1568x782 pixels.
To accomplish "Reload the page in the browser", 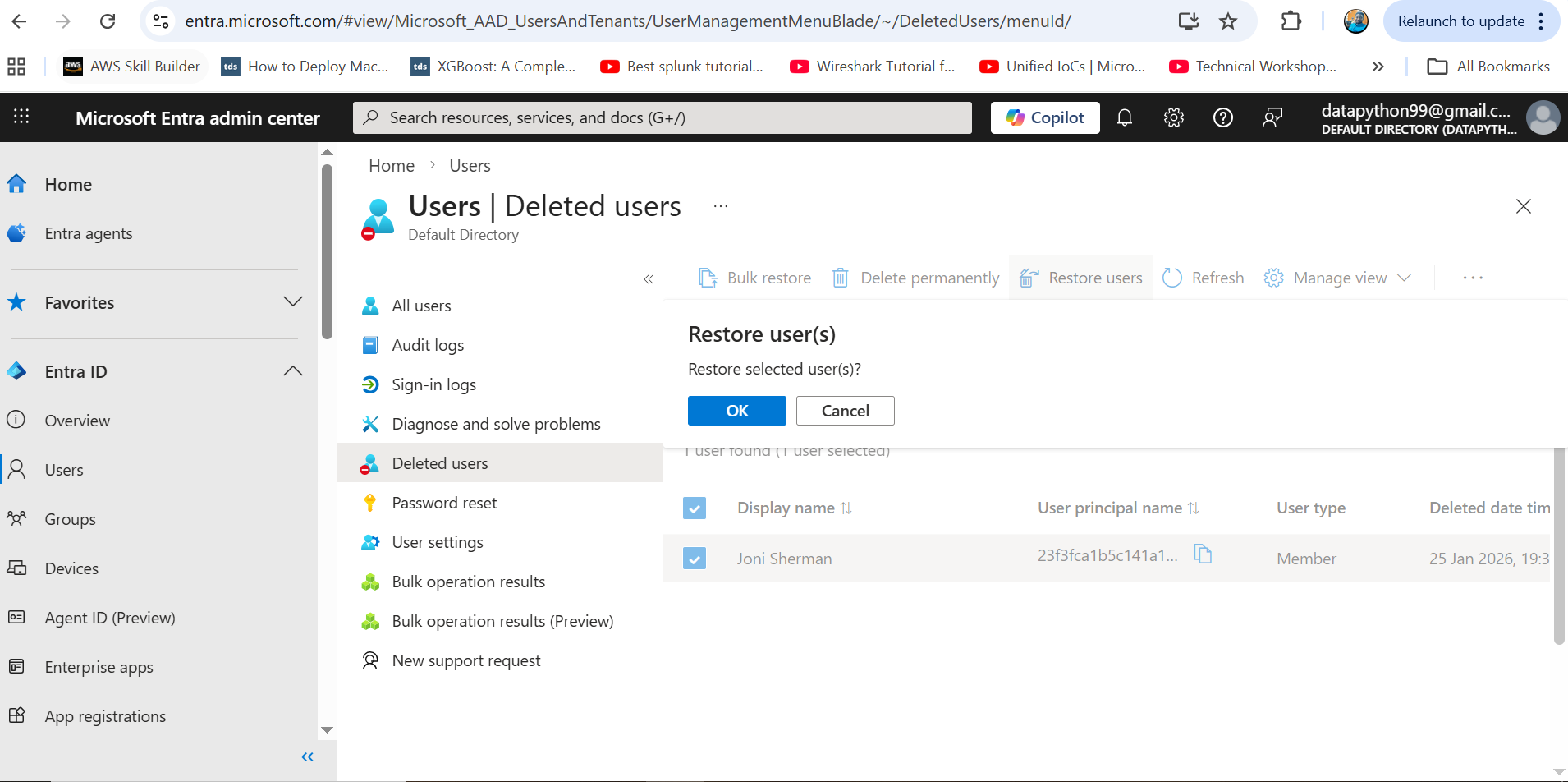I will (108, 21).
